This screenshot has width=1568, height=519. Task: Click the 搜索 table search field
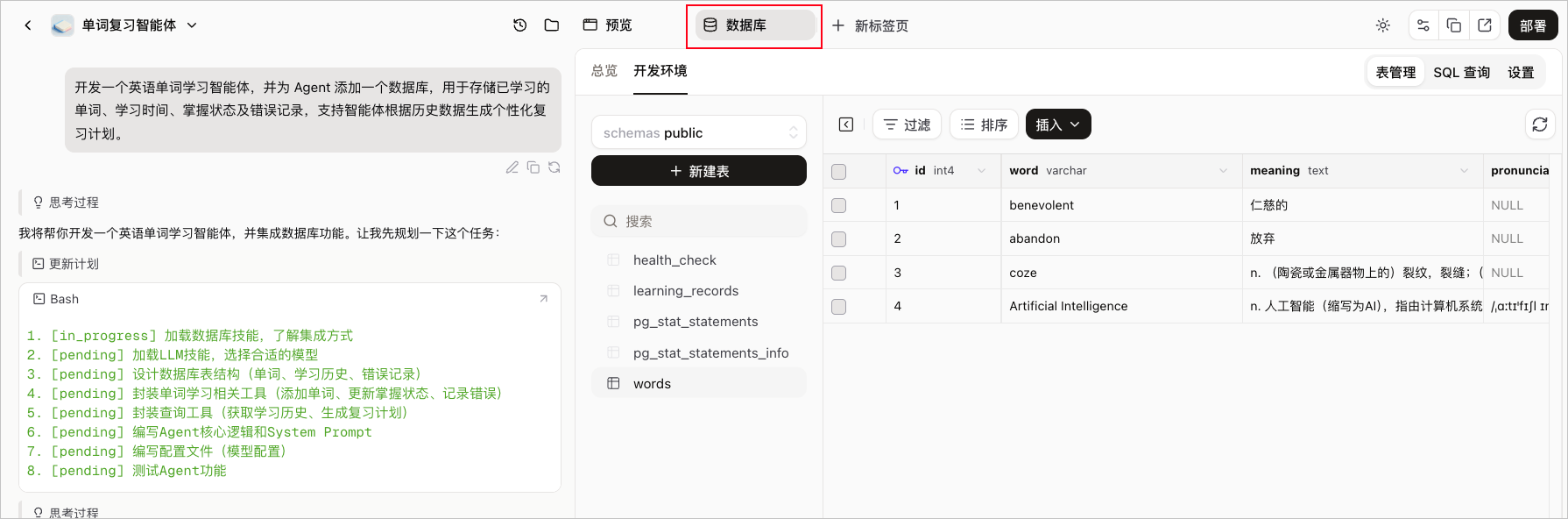pos(699,222)
